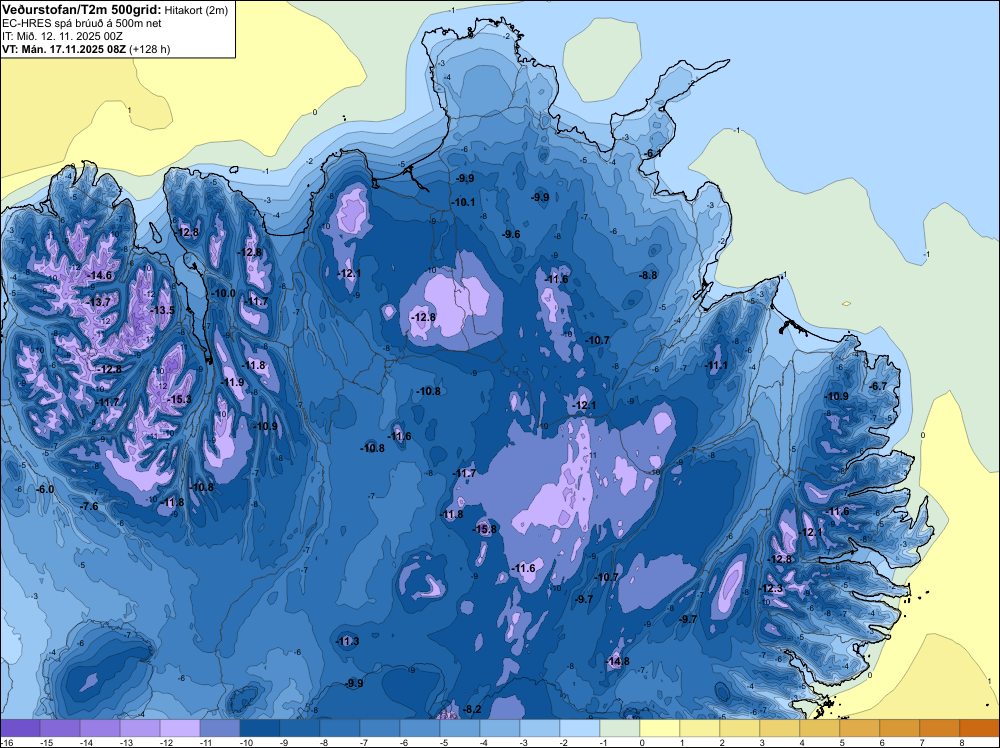Pick legend swatch between -4 and -3
Image resolution: width=1000 pixels, height=748 pixels.
click(x=500, y=728)
